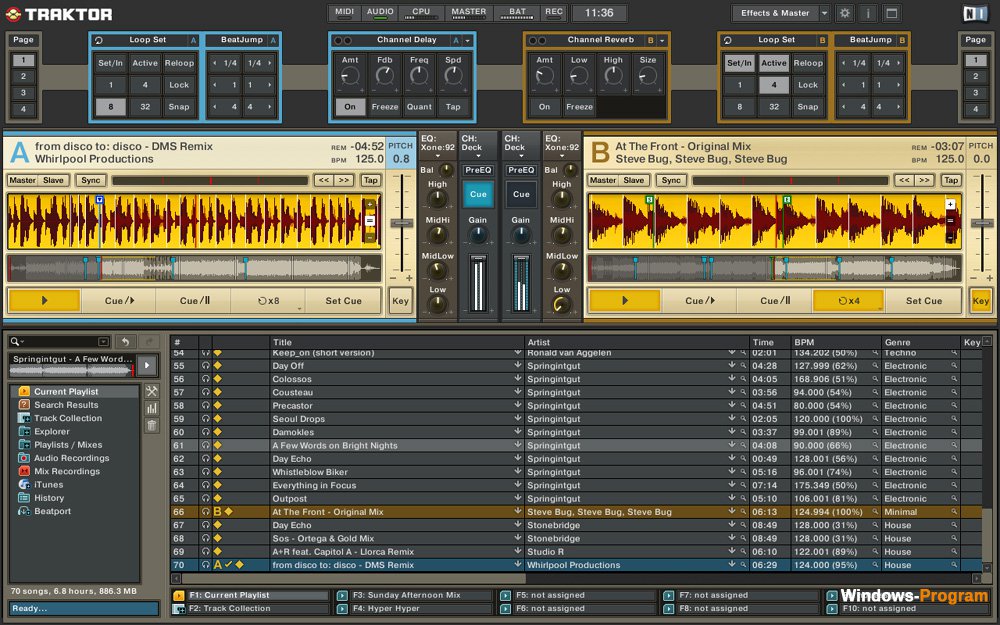
Task: Toggle deck B Cue monitor button
Action: [521, 195]
